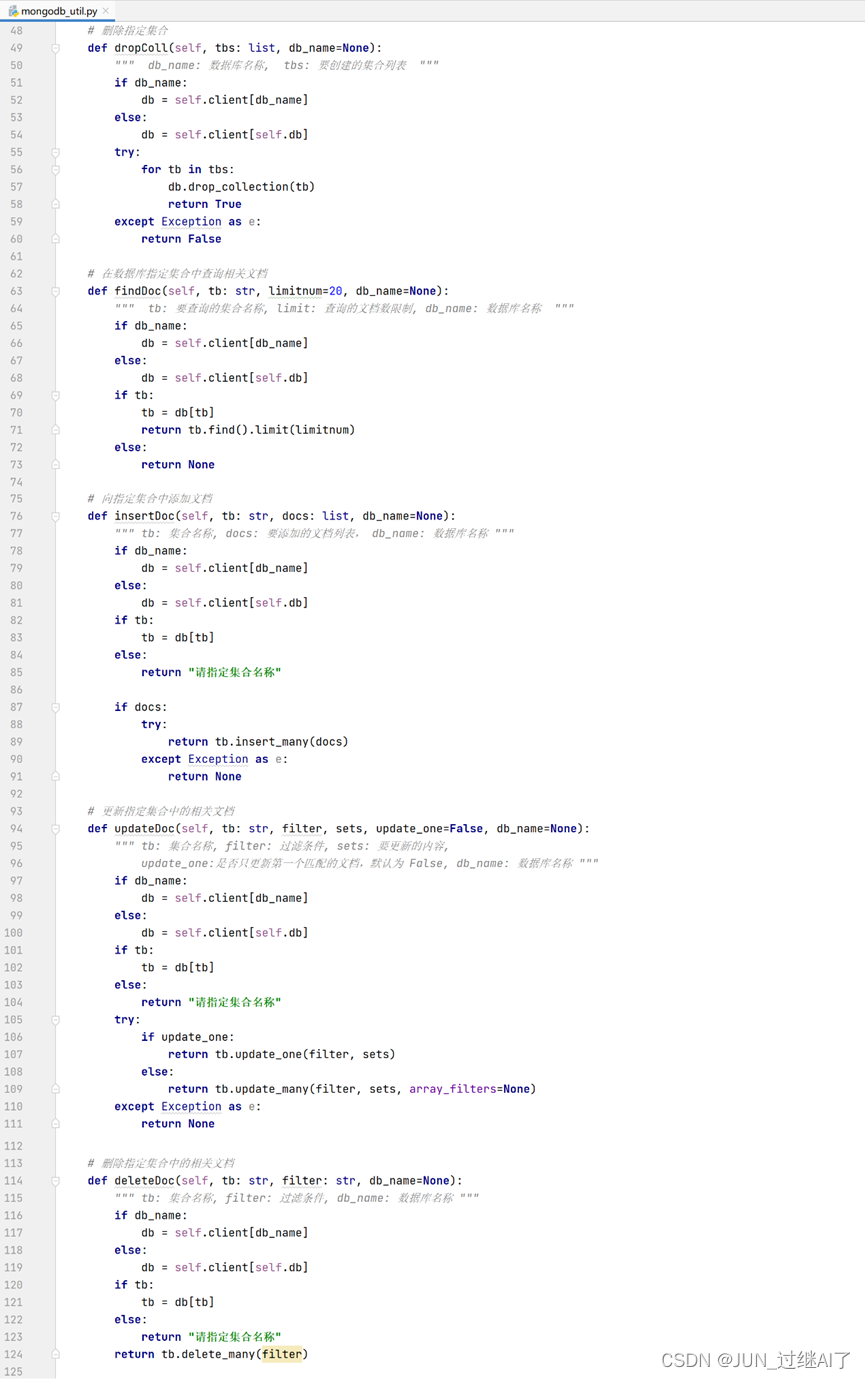Click line number 48 in the gutter

[15, 31]
